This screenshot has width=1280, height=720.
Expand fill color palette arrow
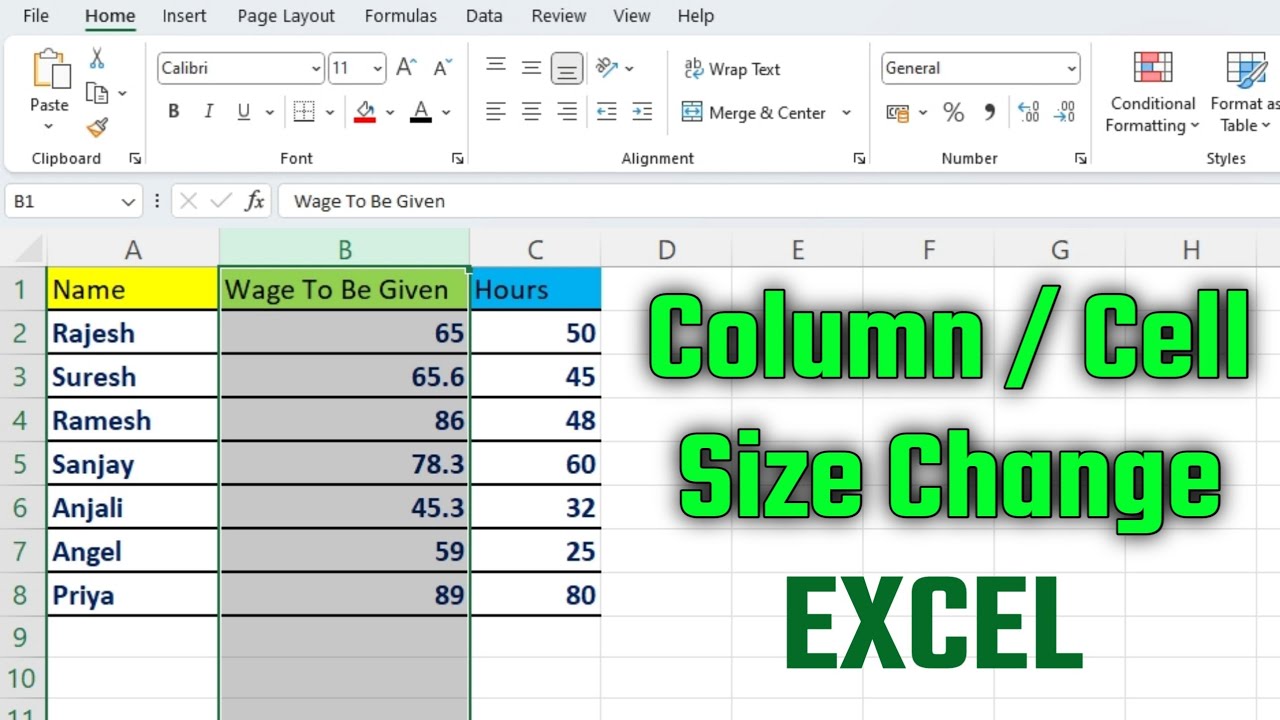[390, 113]
